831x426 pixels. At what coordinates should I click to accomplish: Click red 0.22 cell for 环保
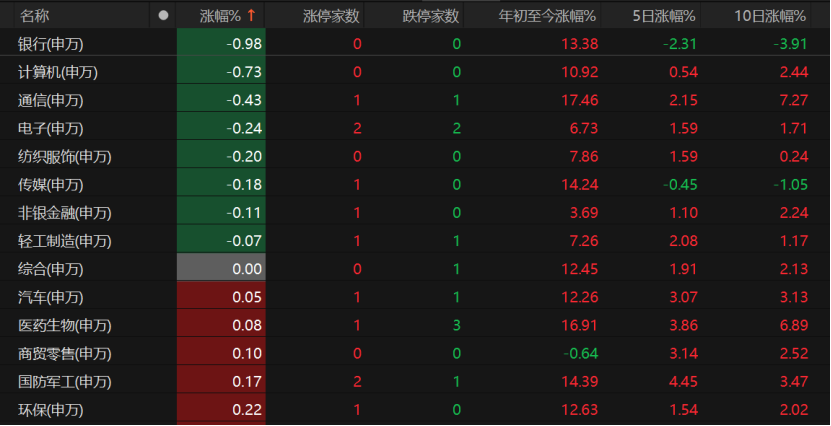(221, 410)
